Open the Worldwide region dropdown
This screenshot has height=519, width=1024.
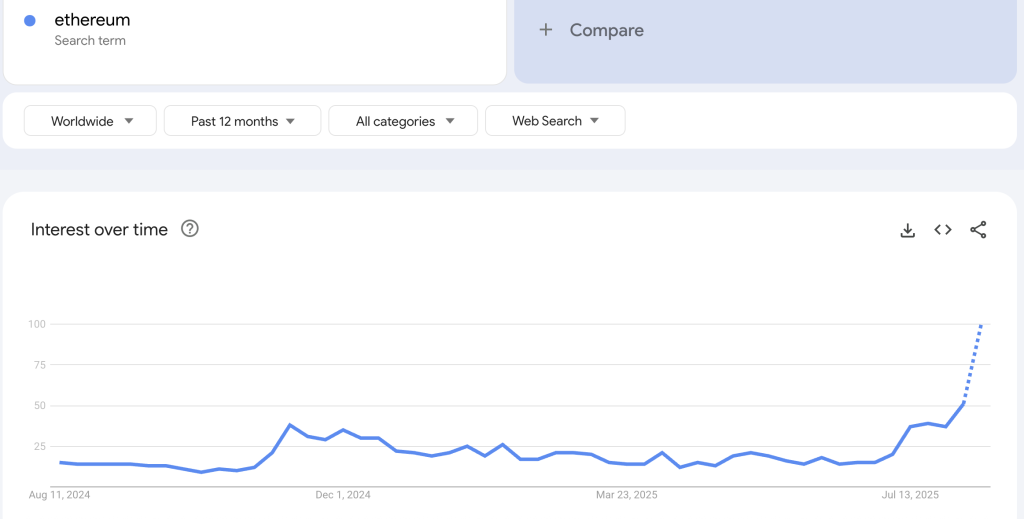[x=91, y=121]
